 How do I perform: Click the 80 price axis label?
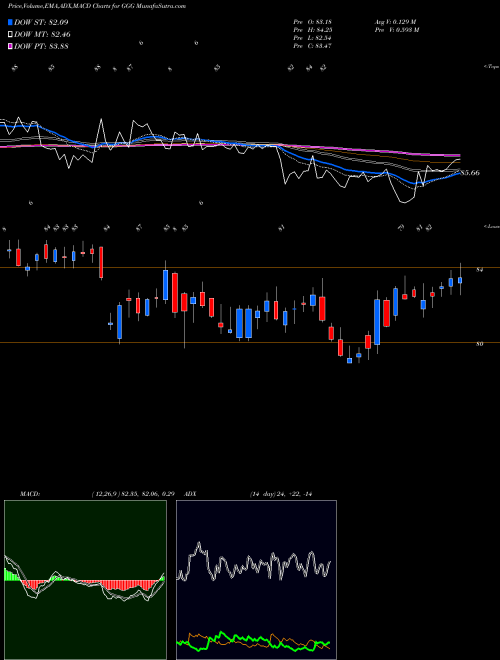[479, 344]
